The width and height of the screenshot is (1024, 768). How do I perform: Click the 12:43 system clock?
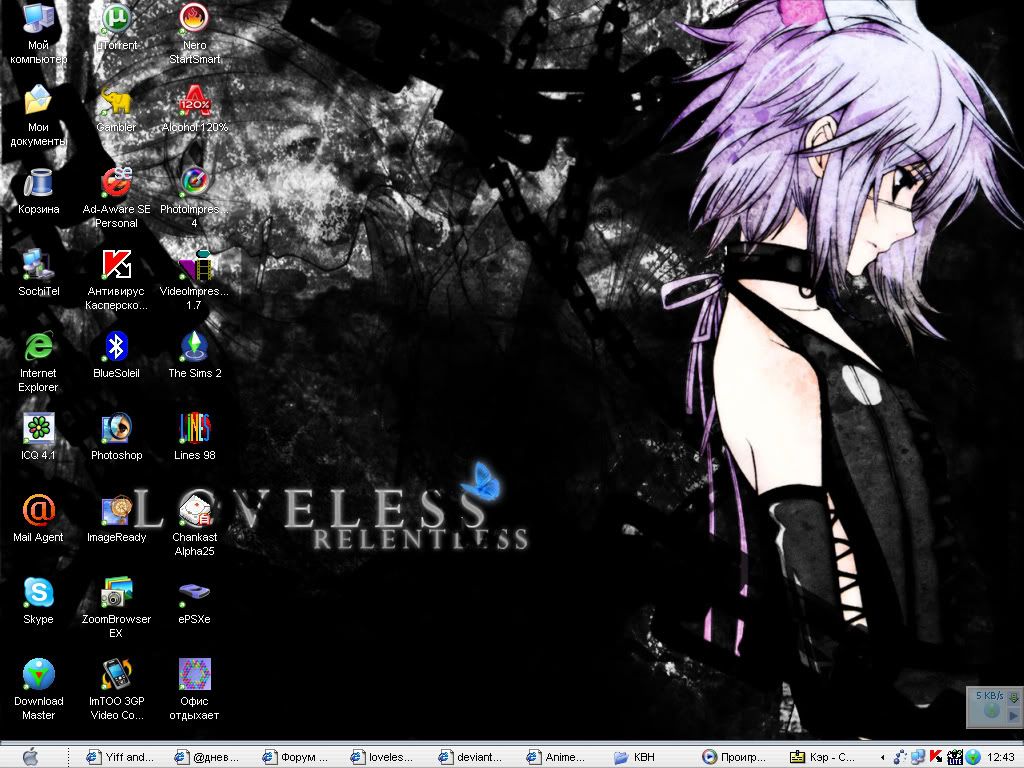1000,758
